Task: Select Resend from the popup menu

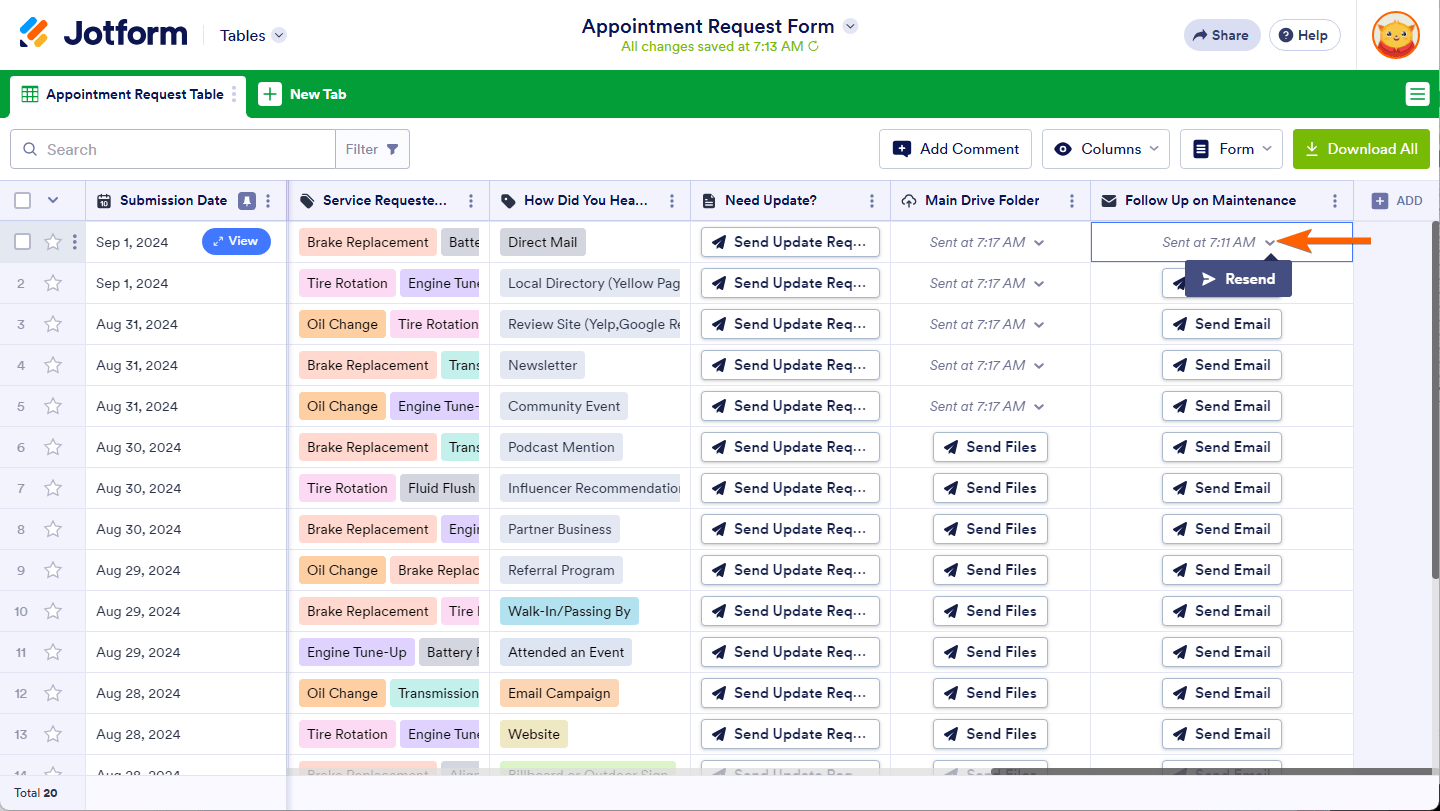Action: tap(1238, 279)
